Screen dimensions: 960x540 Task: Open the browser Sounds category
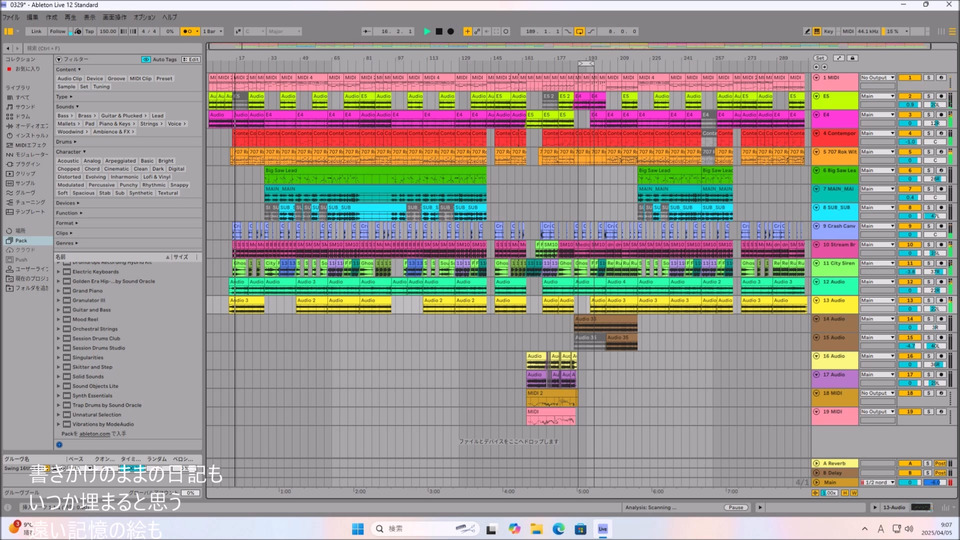23,107
